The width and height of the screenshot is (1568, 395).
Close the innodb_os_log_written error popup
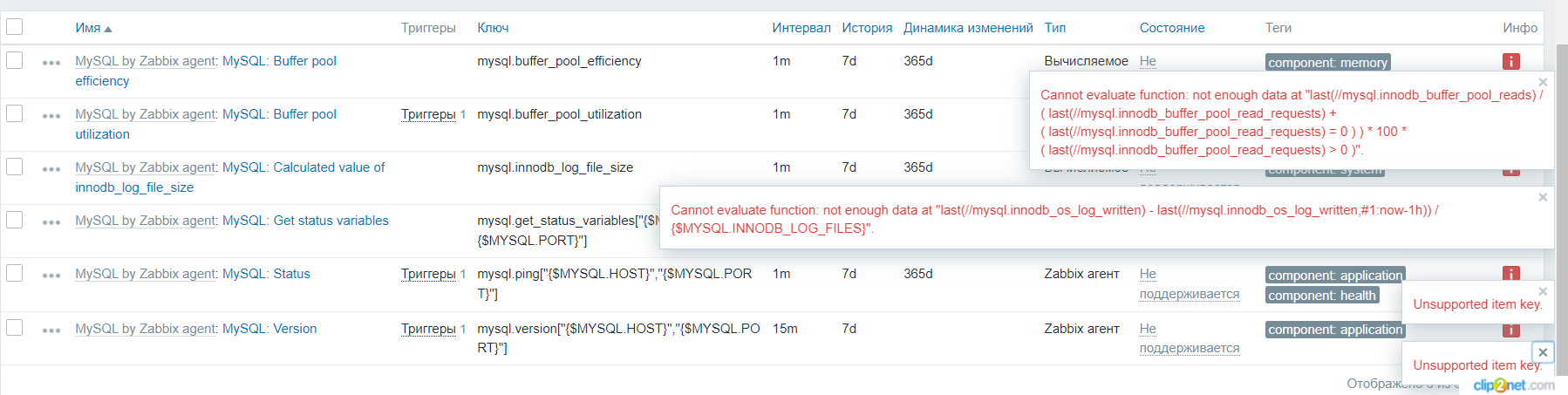tap(1543, 197)
